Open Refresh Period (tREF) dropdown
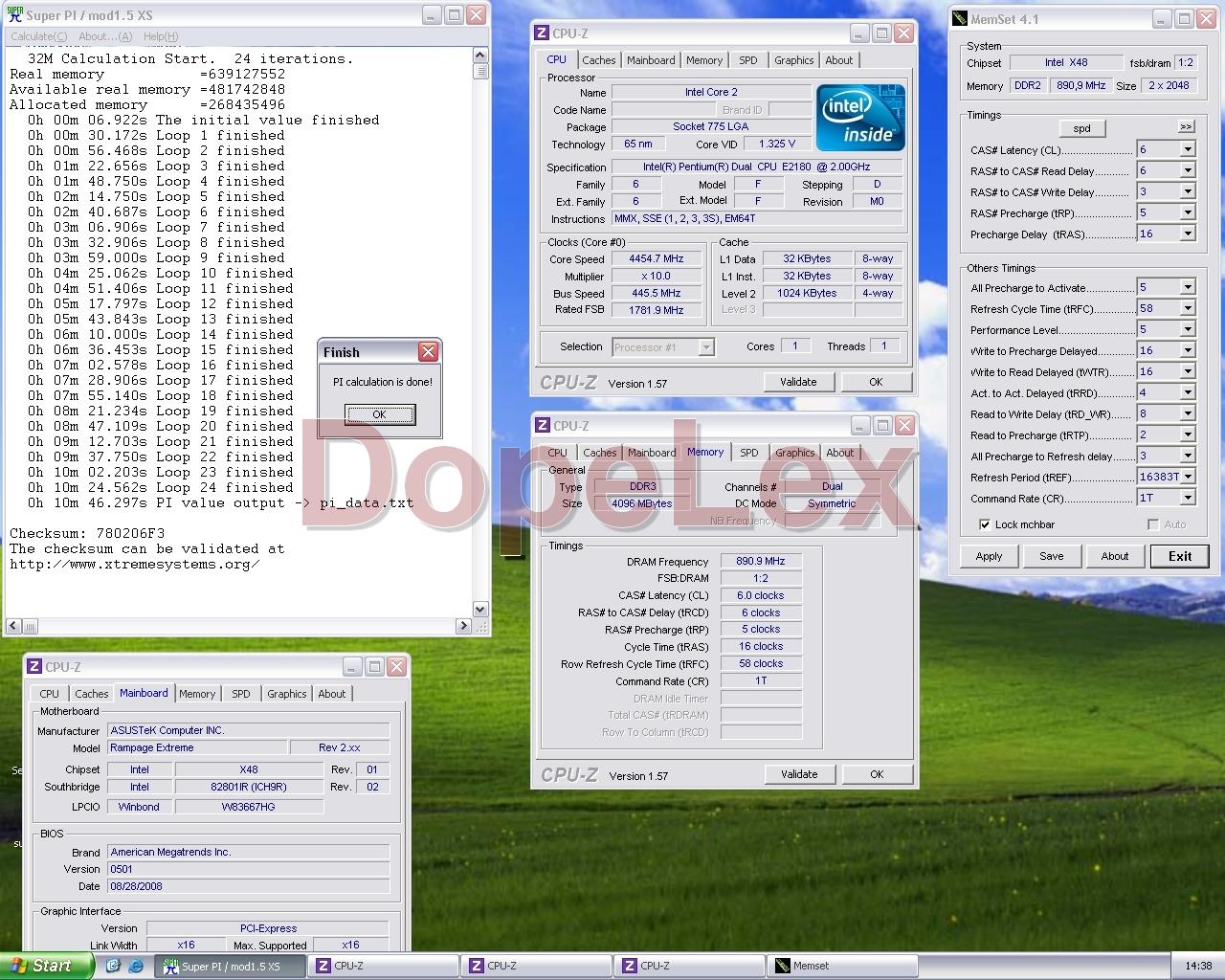 (1188, 477)
